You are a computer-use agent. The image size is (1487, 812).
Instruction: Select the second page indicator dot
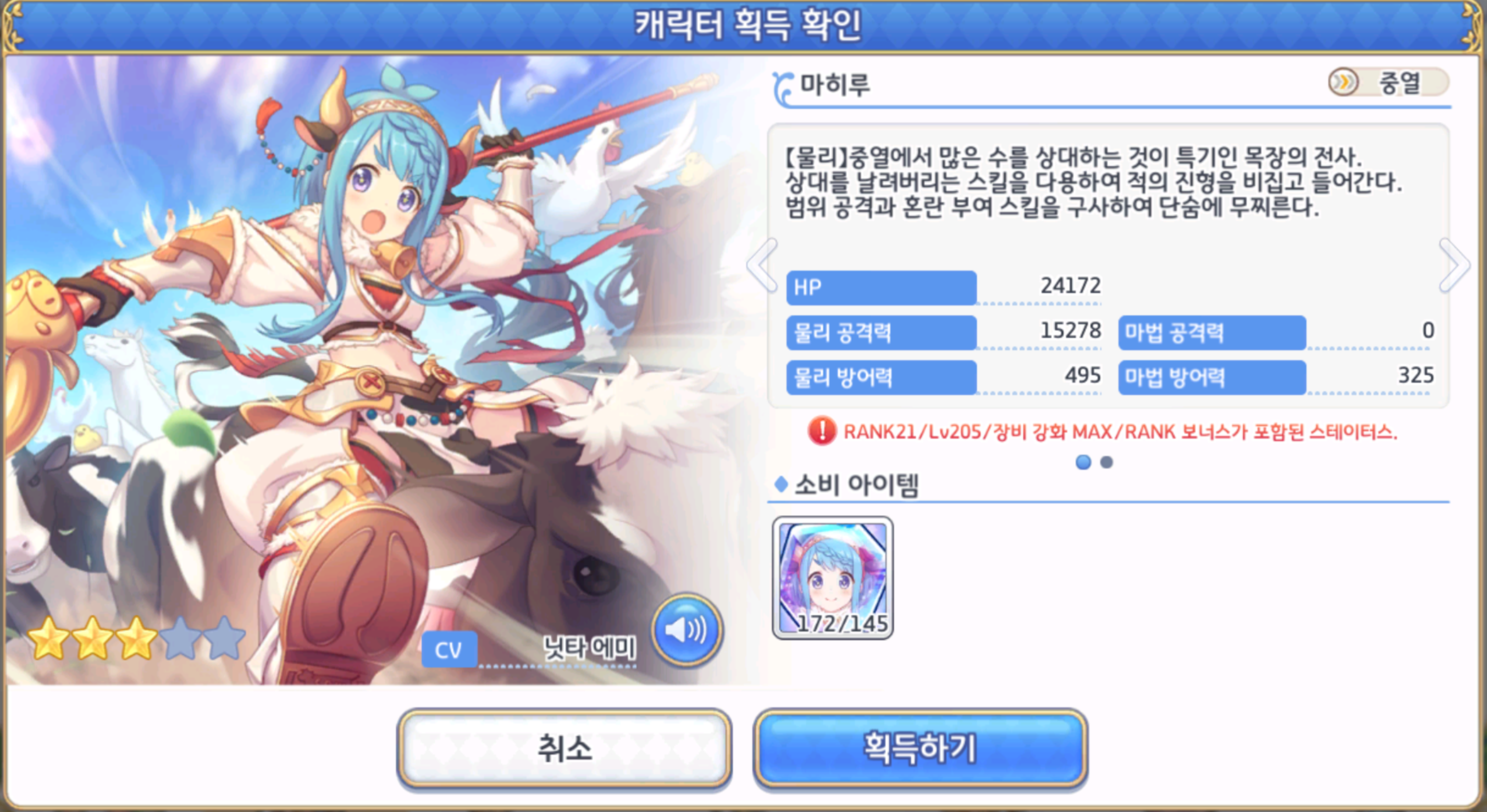[x=1107, y=462]
